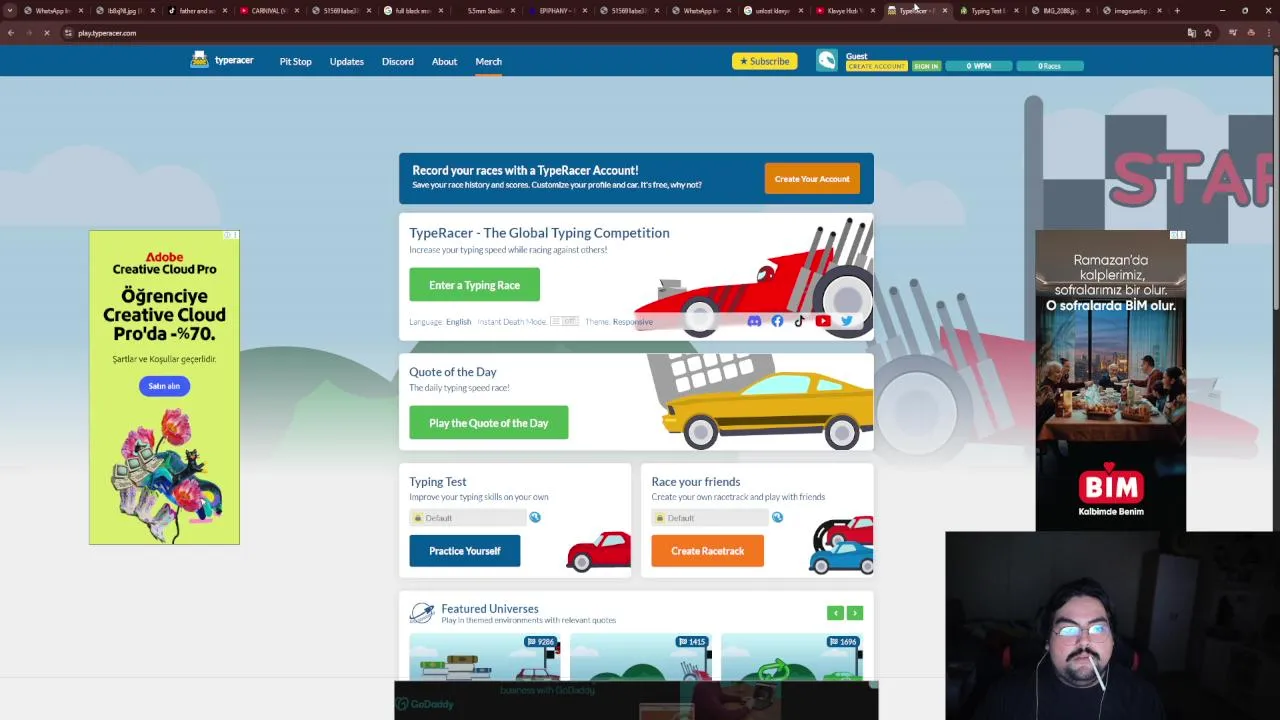Open the Facebook social icon link
The width and height of the screenshot is (1280, 720).
(777, 321)
